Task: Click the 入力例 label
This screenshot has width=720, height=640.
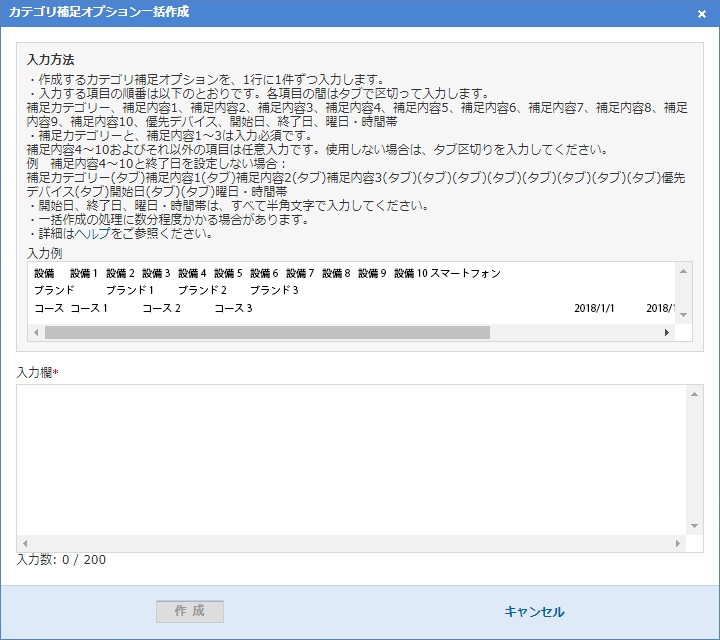Action: [45, 253]
